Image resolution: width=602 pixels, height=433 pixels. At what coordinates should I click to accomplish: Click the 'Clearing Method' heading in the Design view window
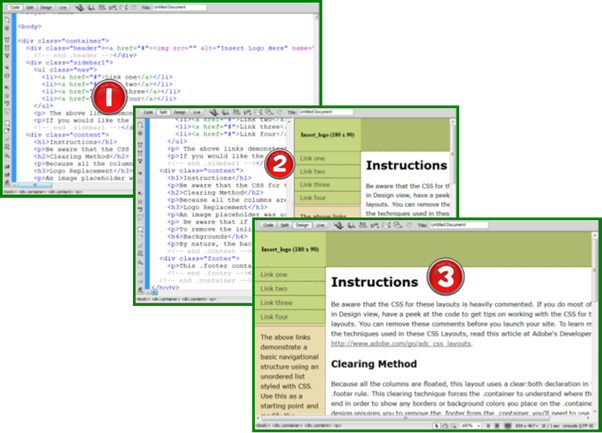[x=374, y=364]
